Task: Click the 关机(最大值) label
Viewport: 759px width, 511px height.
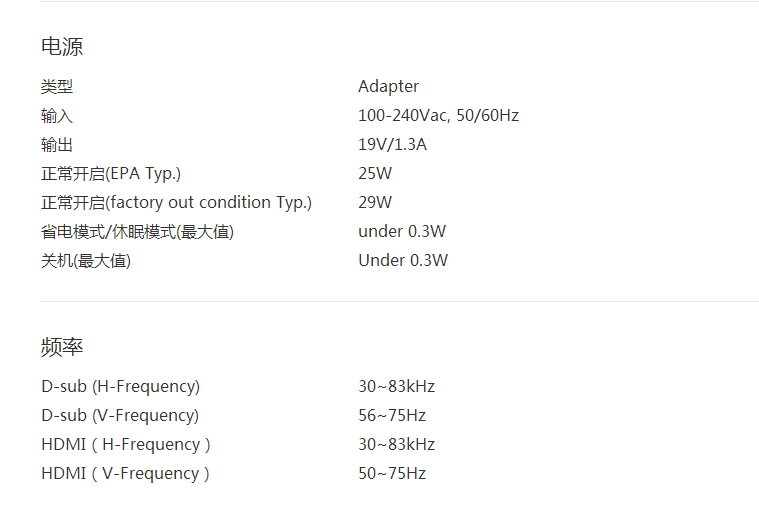Action: pos(86,260)
